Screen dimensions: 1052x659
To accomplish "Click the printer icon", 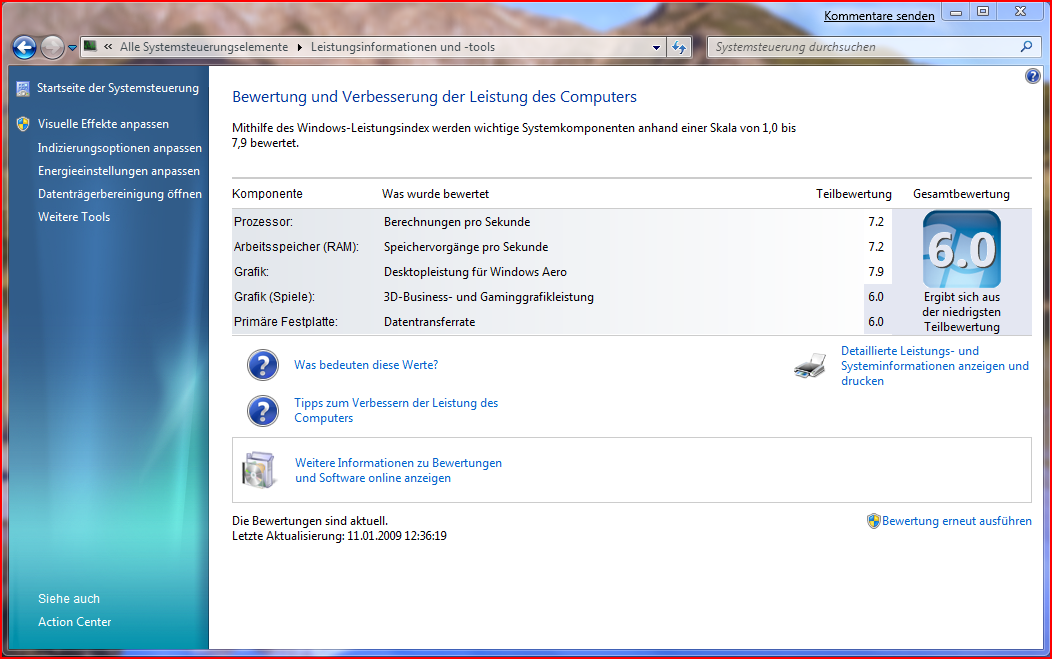I will (x=810, y=366).
